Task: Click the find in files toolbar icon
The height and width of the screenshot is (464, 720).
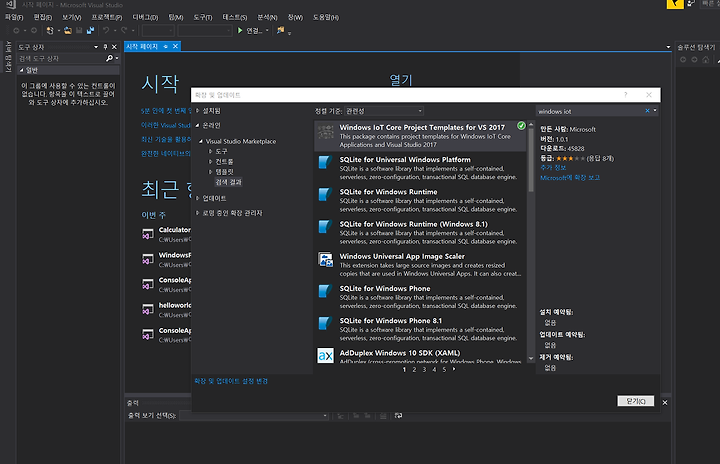Action: [280, 31]
